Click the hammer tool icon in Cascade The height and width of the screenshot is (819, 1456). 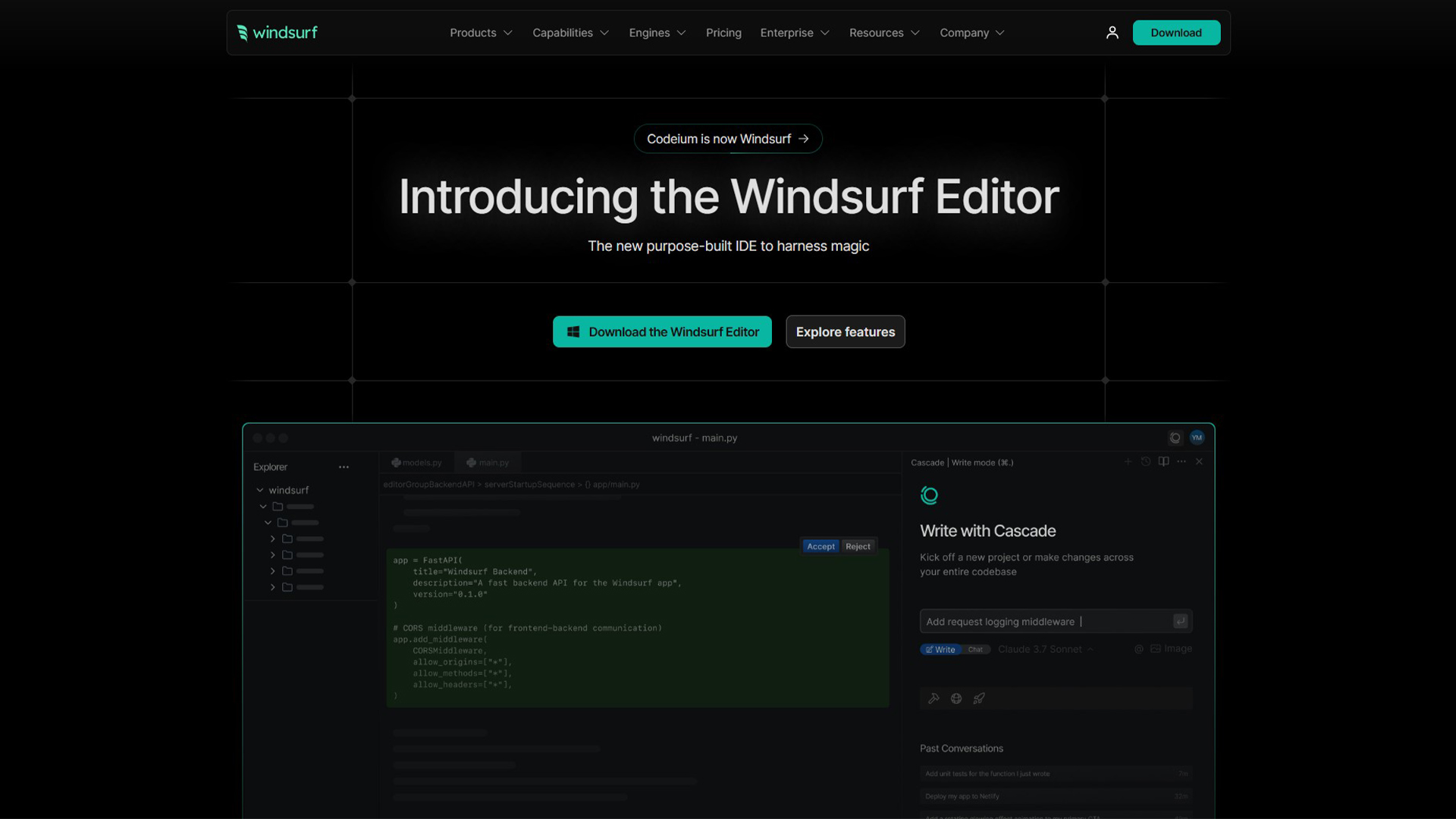pyautogui.click(x=934, y=698)
